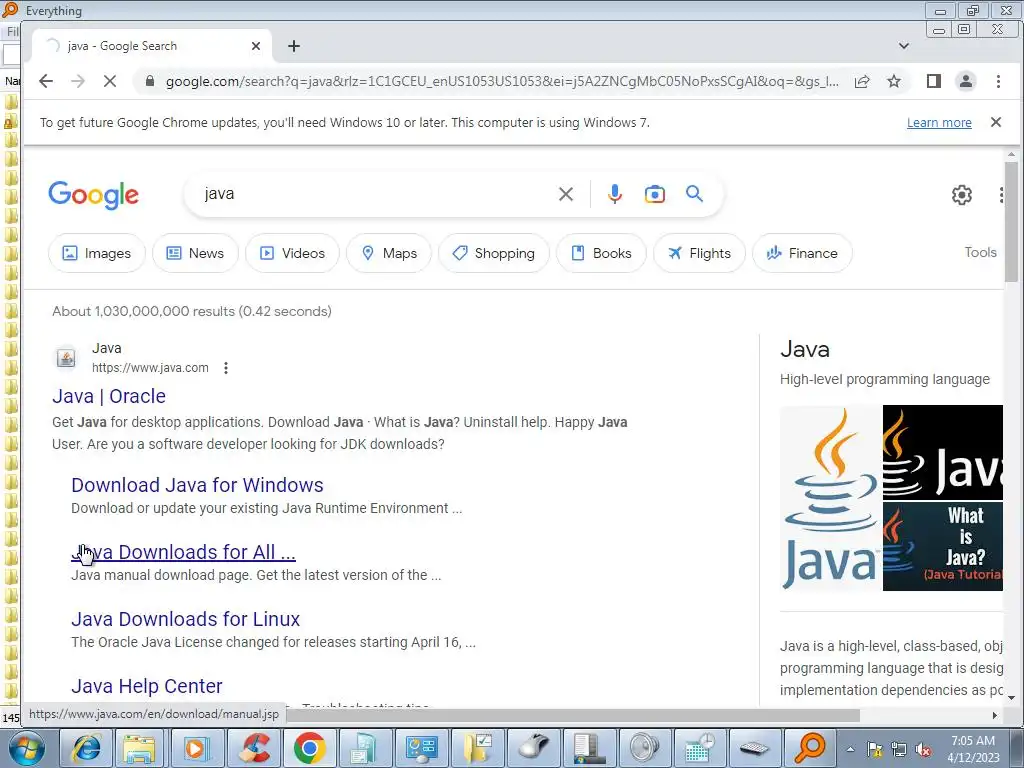This screenshot has width=1024, height=768.
Task: Click the vertical scrollbar of the page
Action: coord(1011,222)
